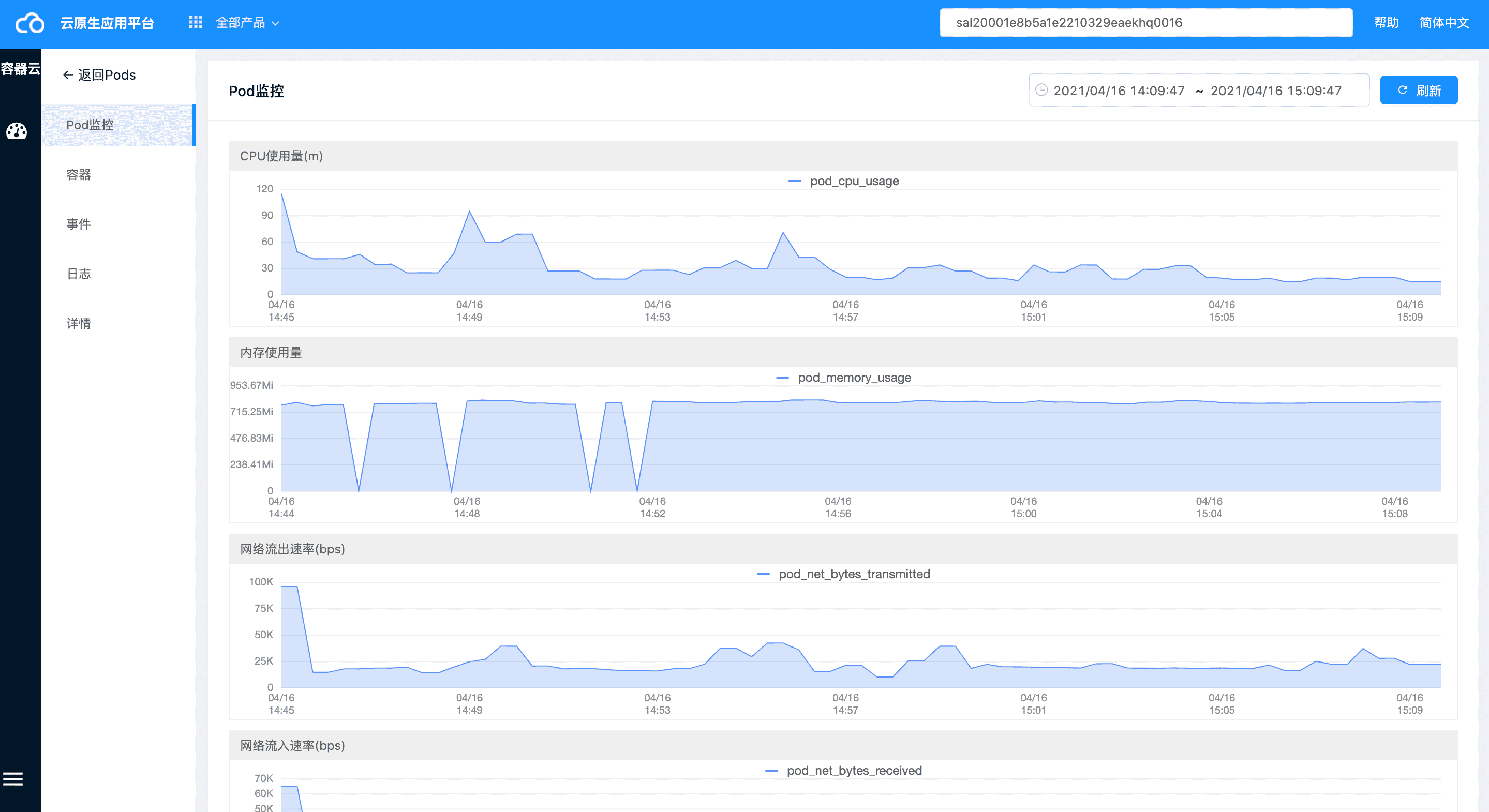The image size is (1489, 812).
Task: Click the clock icon in time range picker
Action: click(x=1041, y=90)
